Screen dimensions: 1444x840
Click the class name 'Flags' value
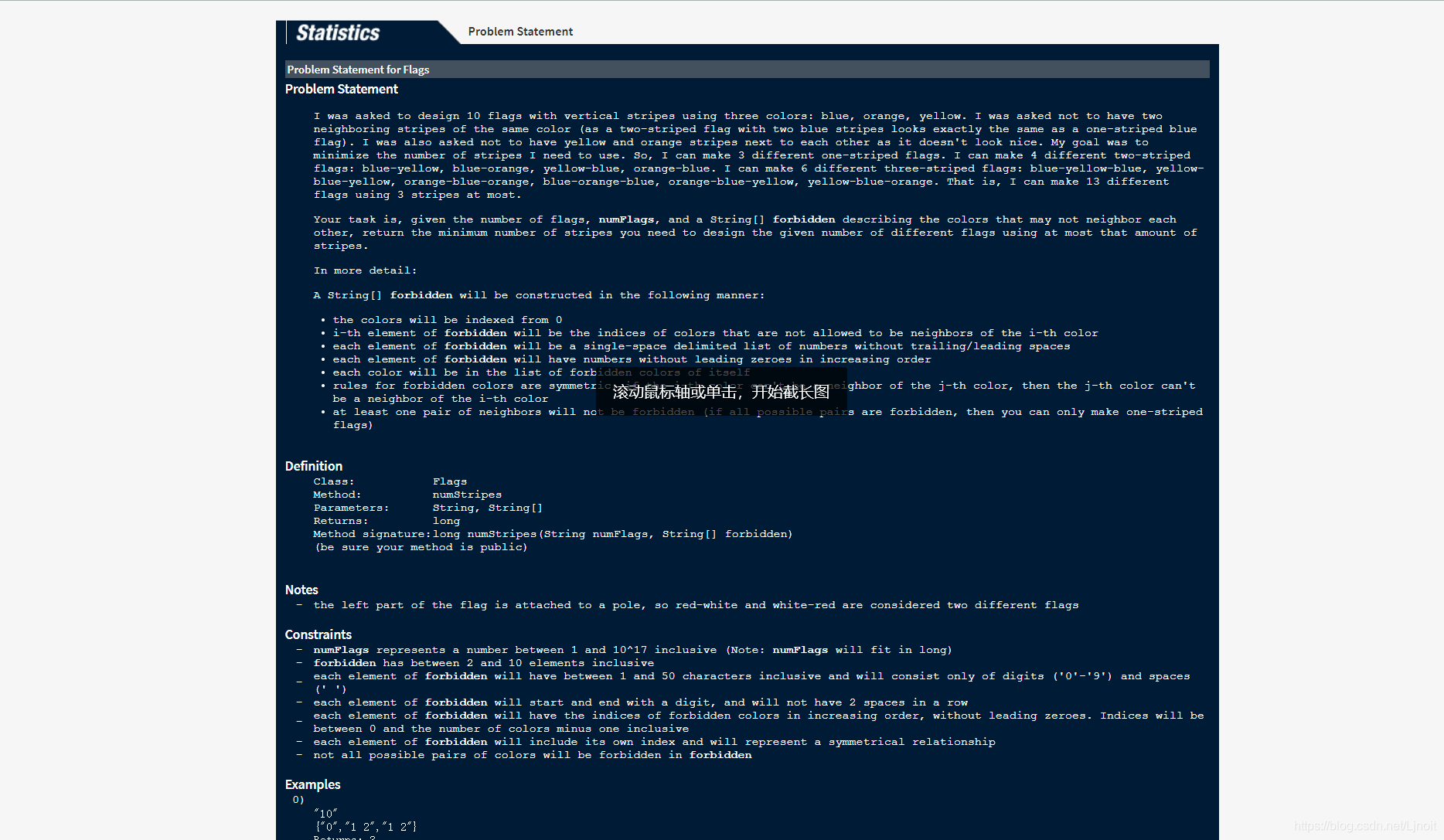450,481
